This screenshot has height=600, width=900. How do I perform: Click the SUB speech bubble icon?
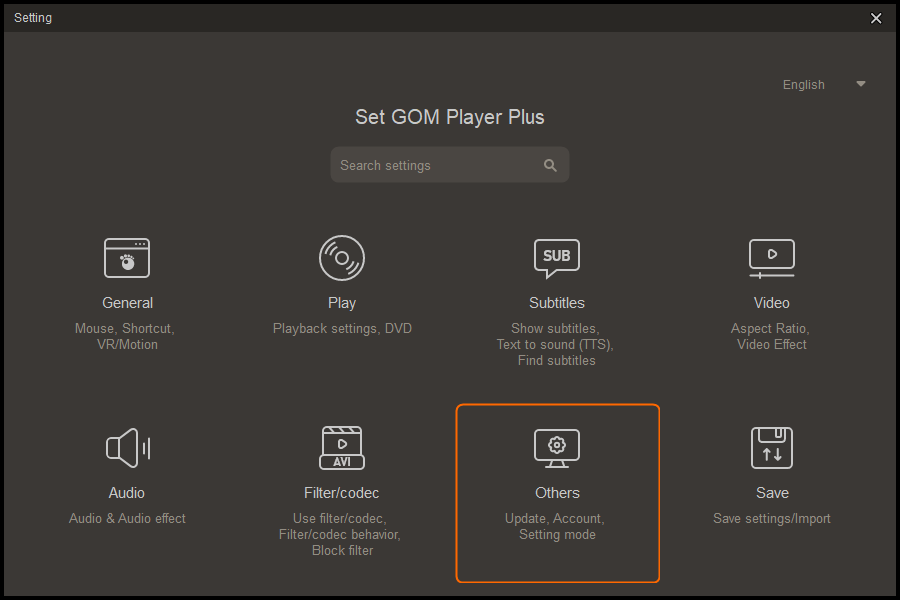(557, 258)
